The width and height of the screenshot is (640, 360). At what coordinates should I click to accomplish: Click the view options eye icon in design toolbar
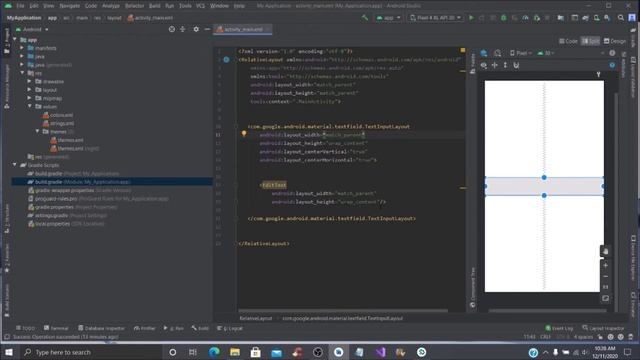[484, 65]
